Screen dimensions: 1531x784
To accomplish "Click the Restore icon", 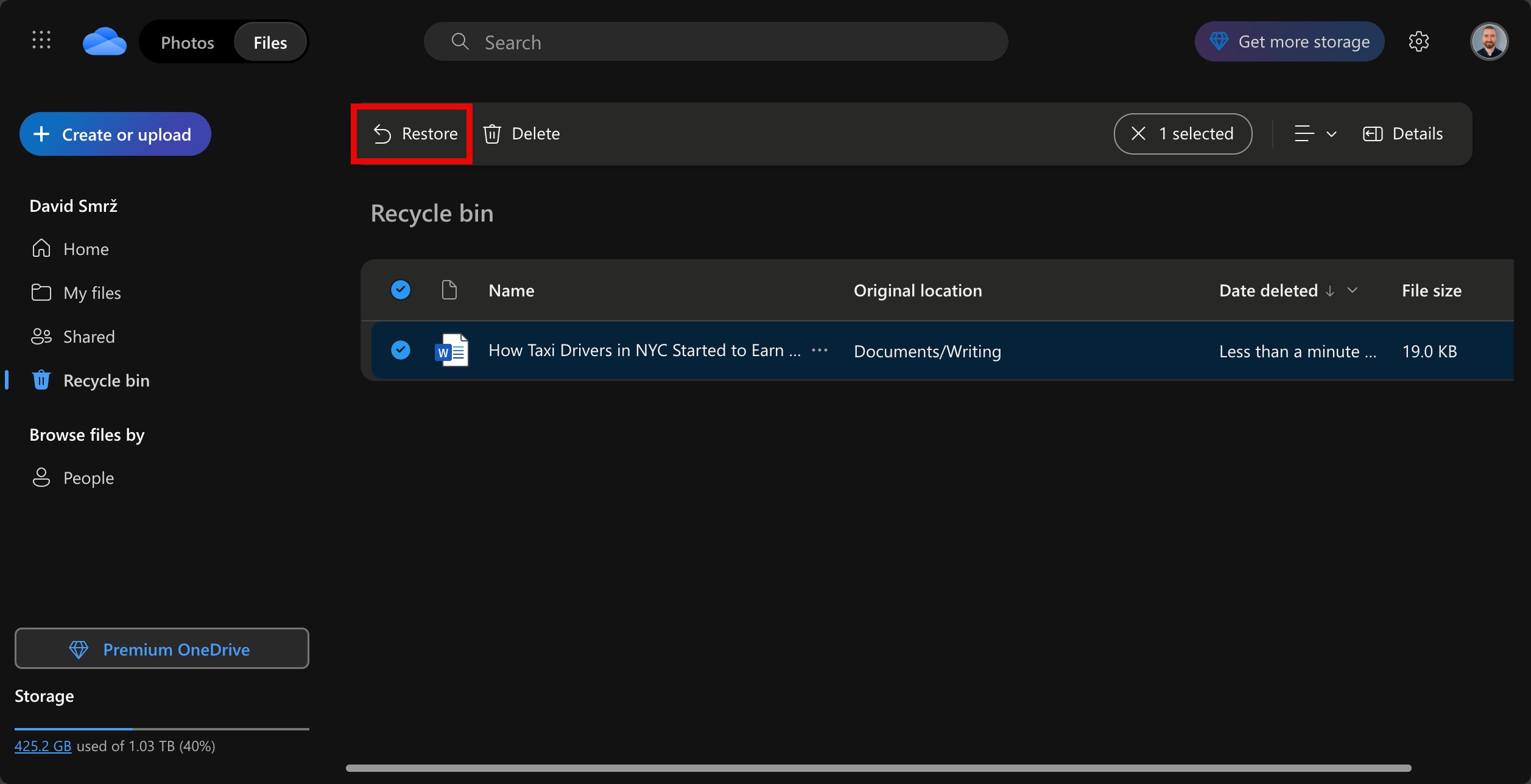I will (382, 133).
